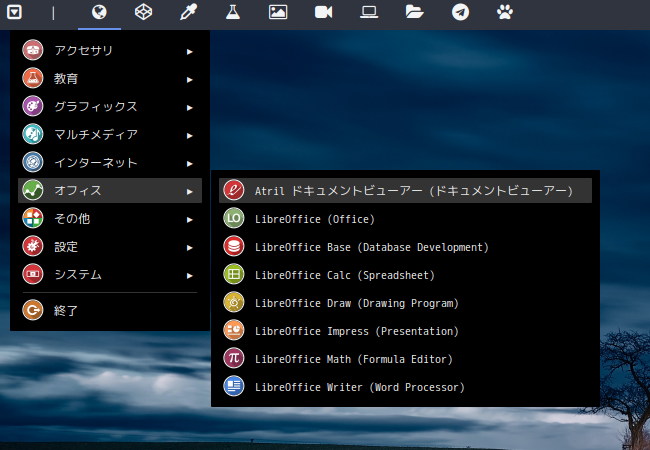Launch Telegram paper plane icon

[460, 12]
